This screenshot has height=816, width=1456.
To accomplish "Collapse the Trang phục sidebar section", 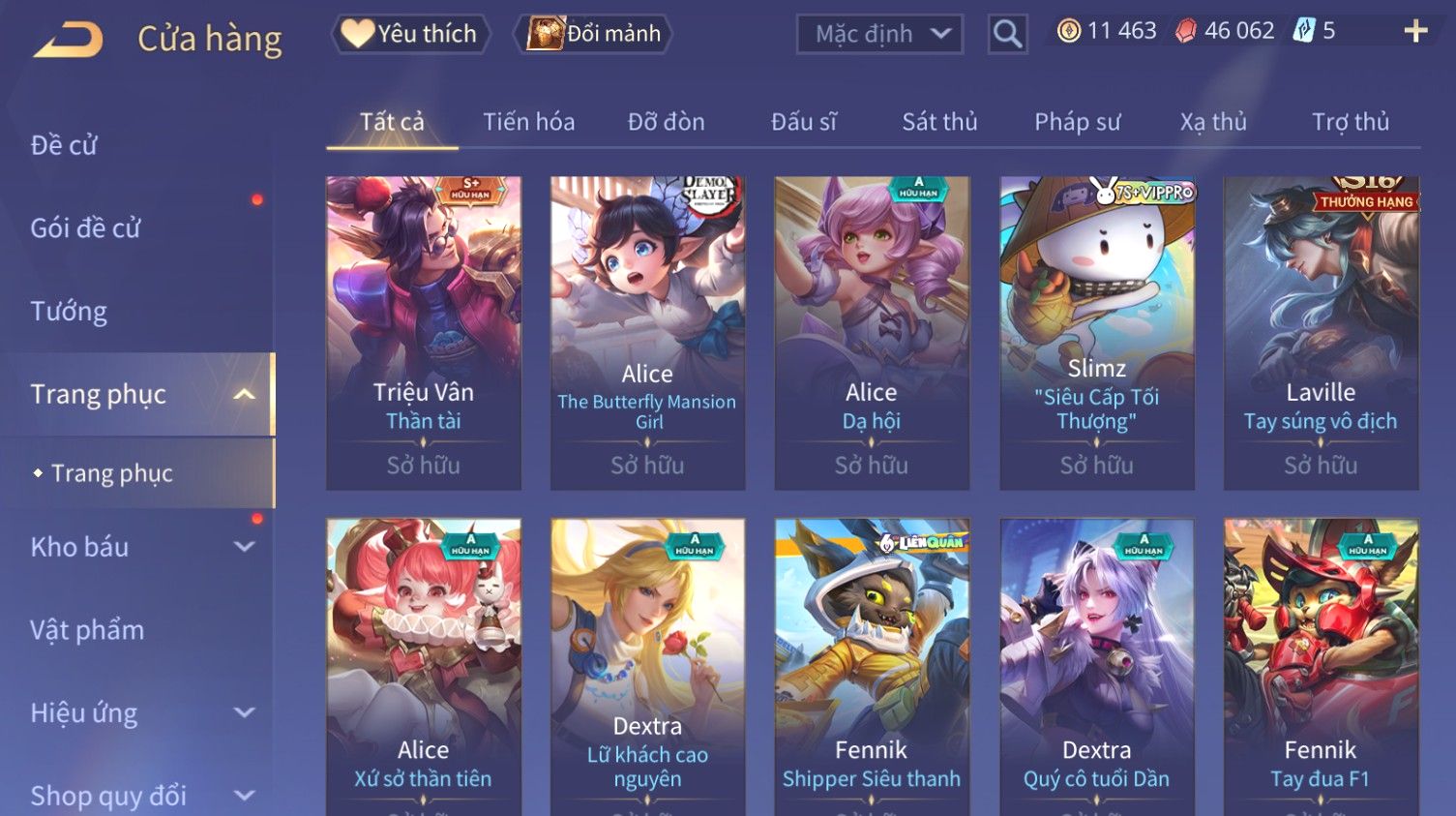I will 244,394.
